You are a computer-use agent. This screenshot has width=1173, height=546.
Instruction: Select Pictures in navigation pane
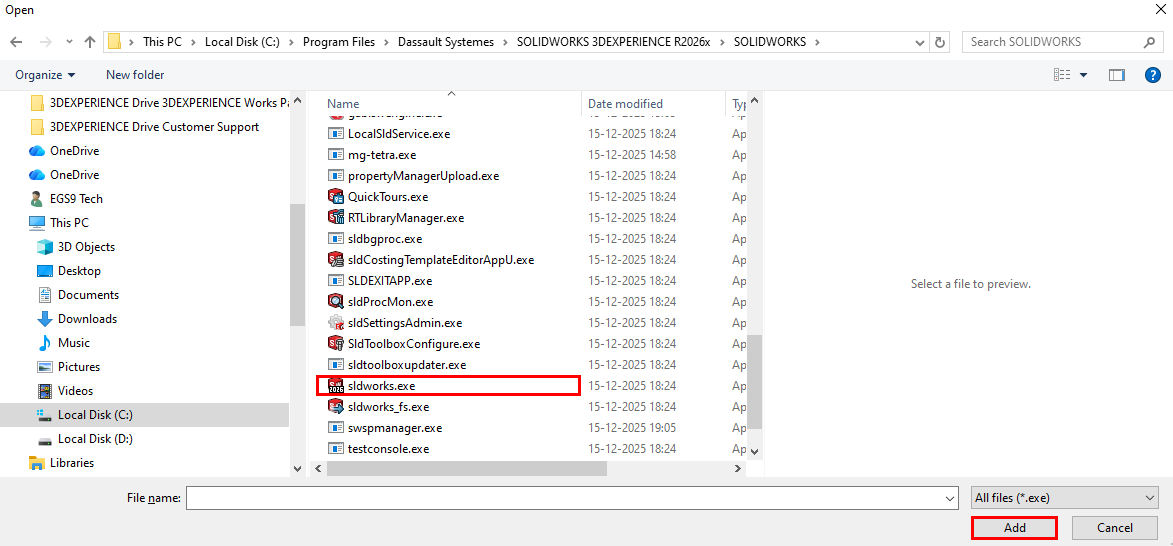pyautogui.click(x=79, y=366)
